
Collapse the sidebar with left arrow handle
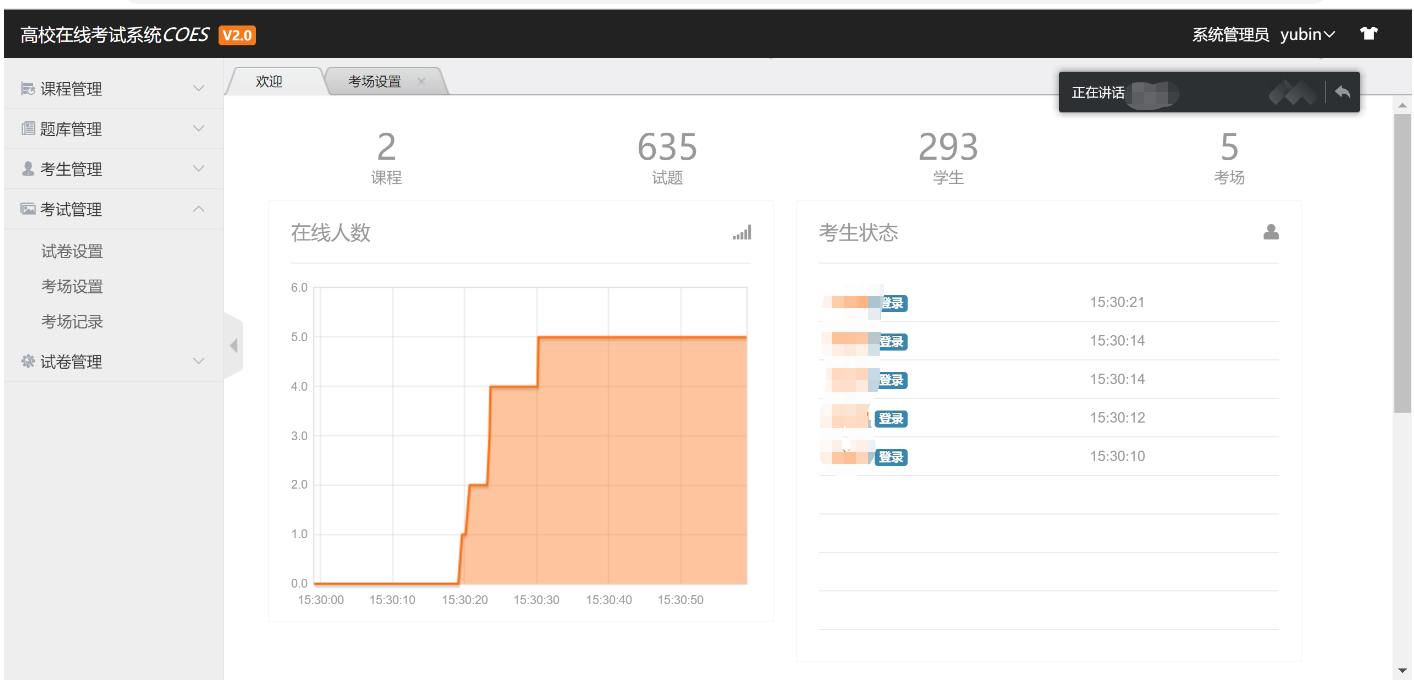click(233, 346)
